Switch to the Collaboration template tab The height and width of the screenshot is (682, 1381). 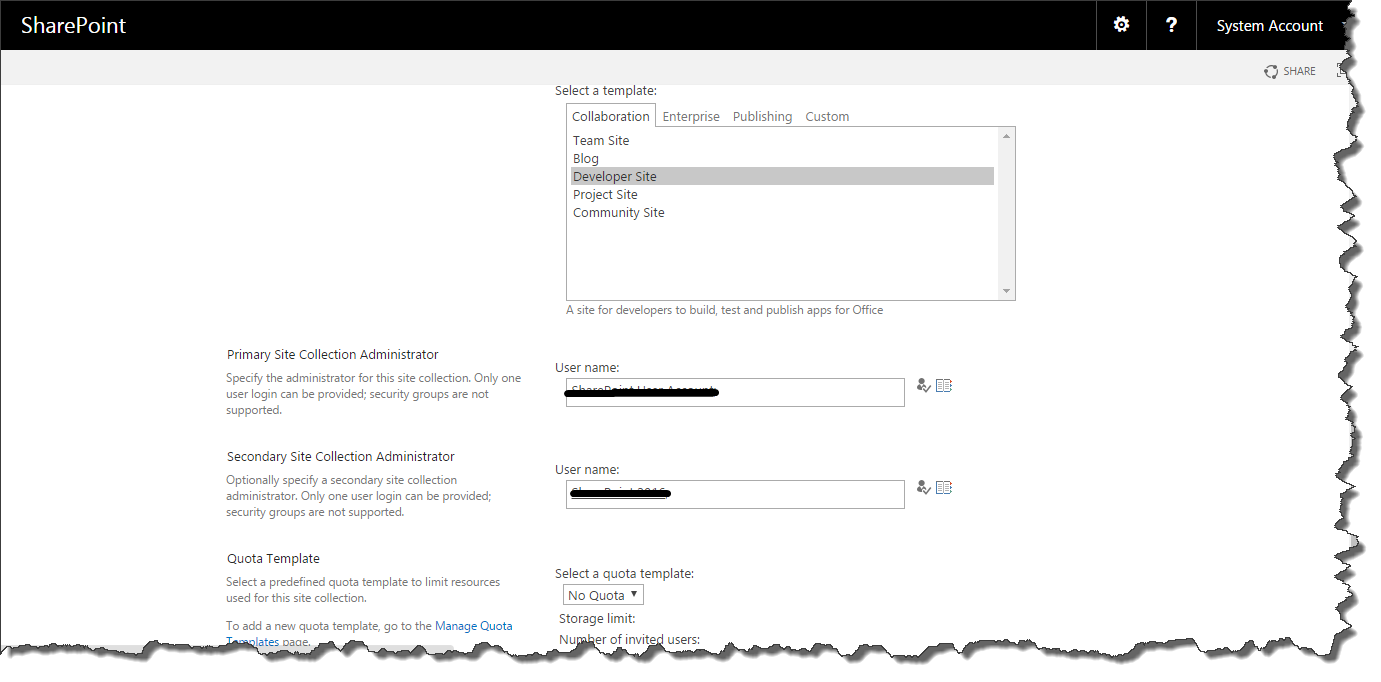point(611,116)
